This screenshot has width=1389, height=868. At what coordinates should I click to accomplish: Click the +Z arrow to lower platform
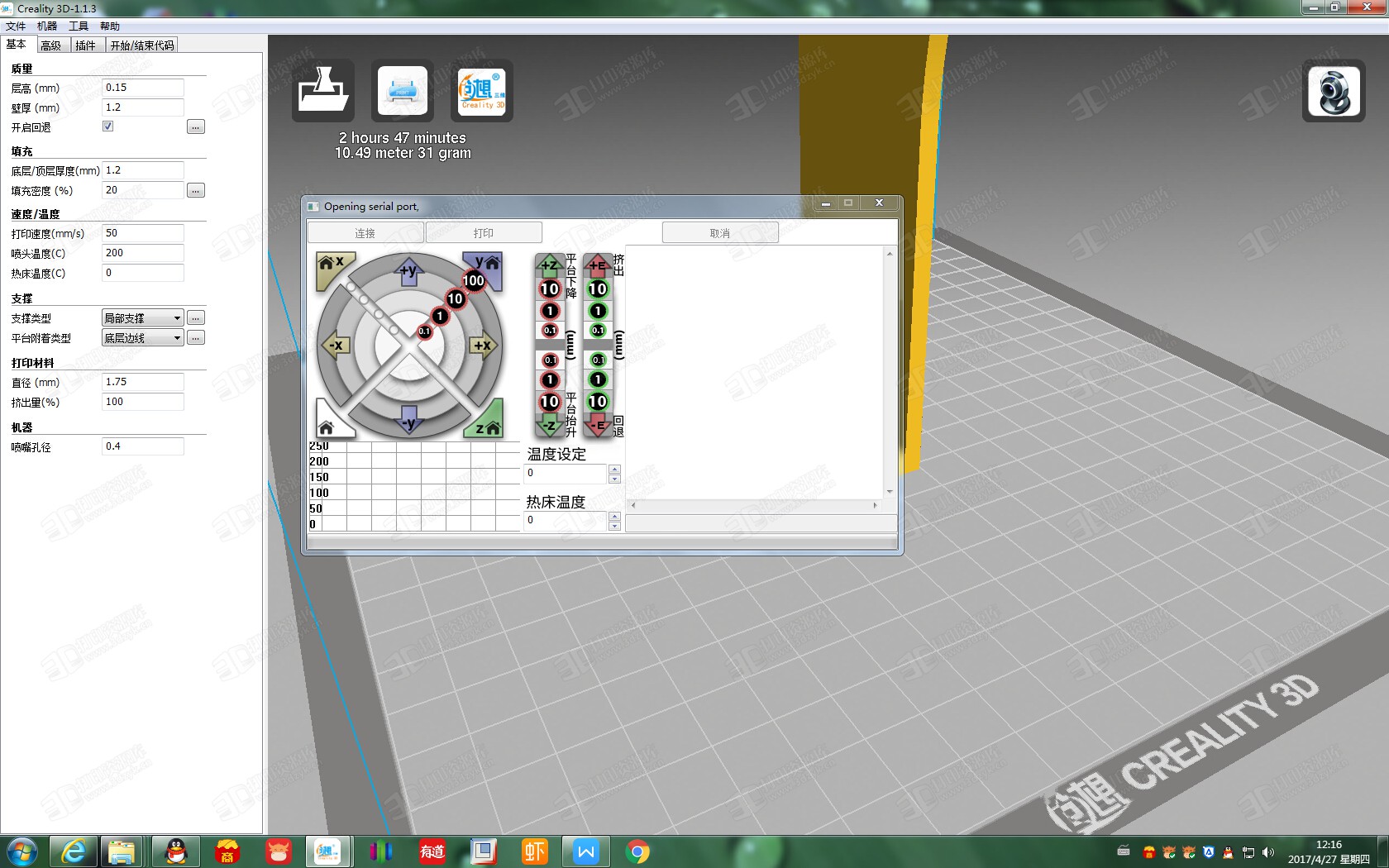pyautogui.click(x=550, y=265)
